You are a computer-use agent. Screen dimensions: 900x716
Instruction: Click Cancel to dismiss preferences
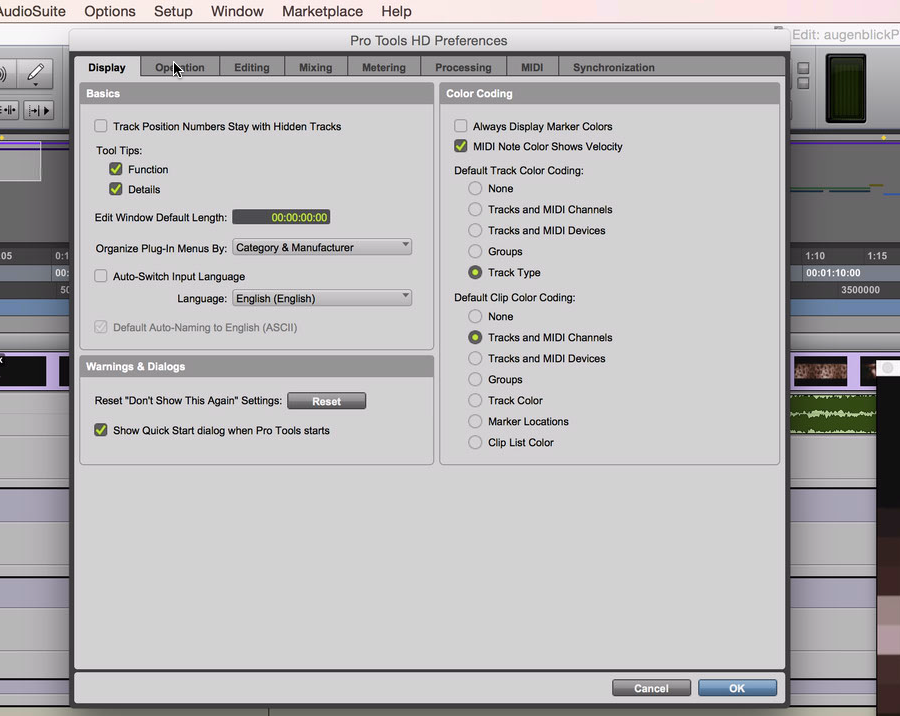(651, 688)
